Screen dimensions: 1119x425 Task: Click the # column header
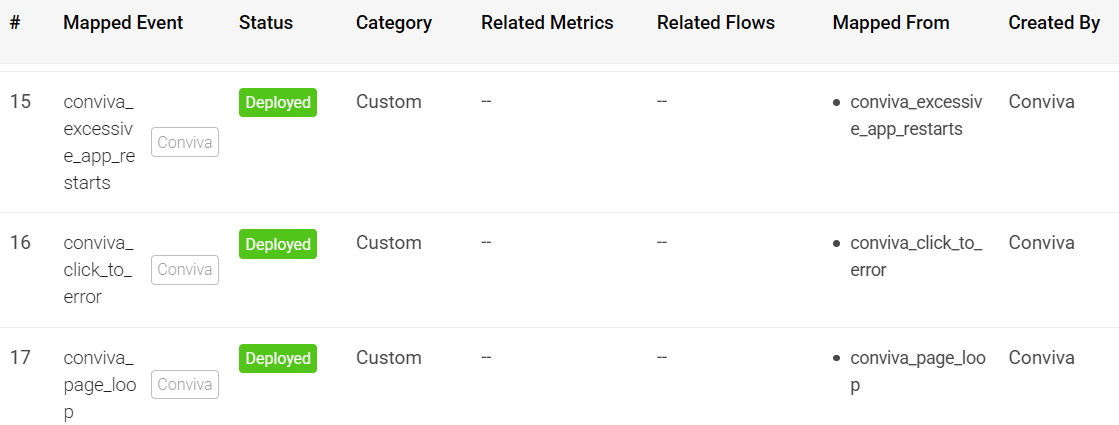click(15, 23)
